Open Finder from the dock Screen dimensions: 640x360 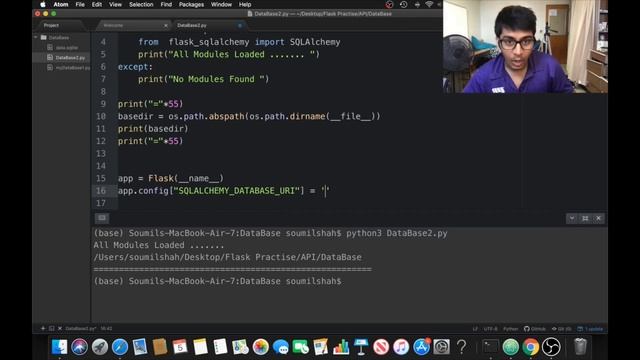click(60, 347)
